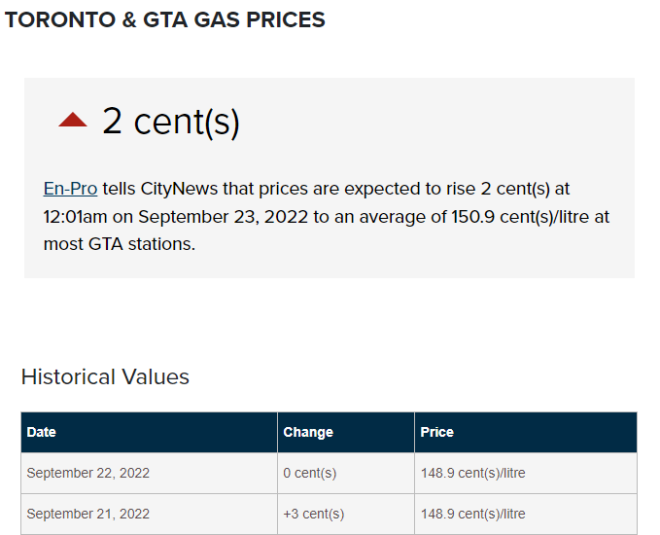Image resolution: width=660 pixels, height=535 pixels.
Task: Click the grey gas price forecast panel
Action: 329,178
